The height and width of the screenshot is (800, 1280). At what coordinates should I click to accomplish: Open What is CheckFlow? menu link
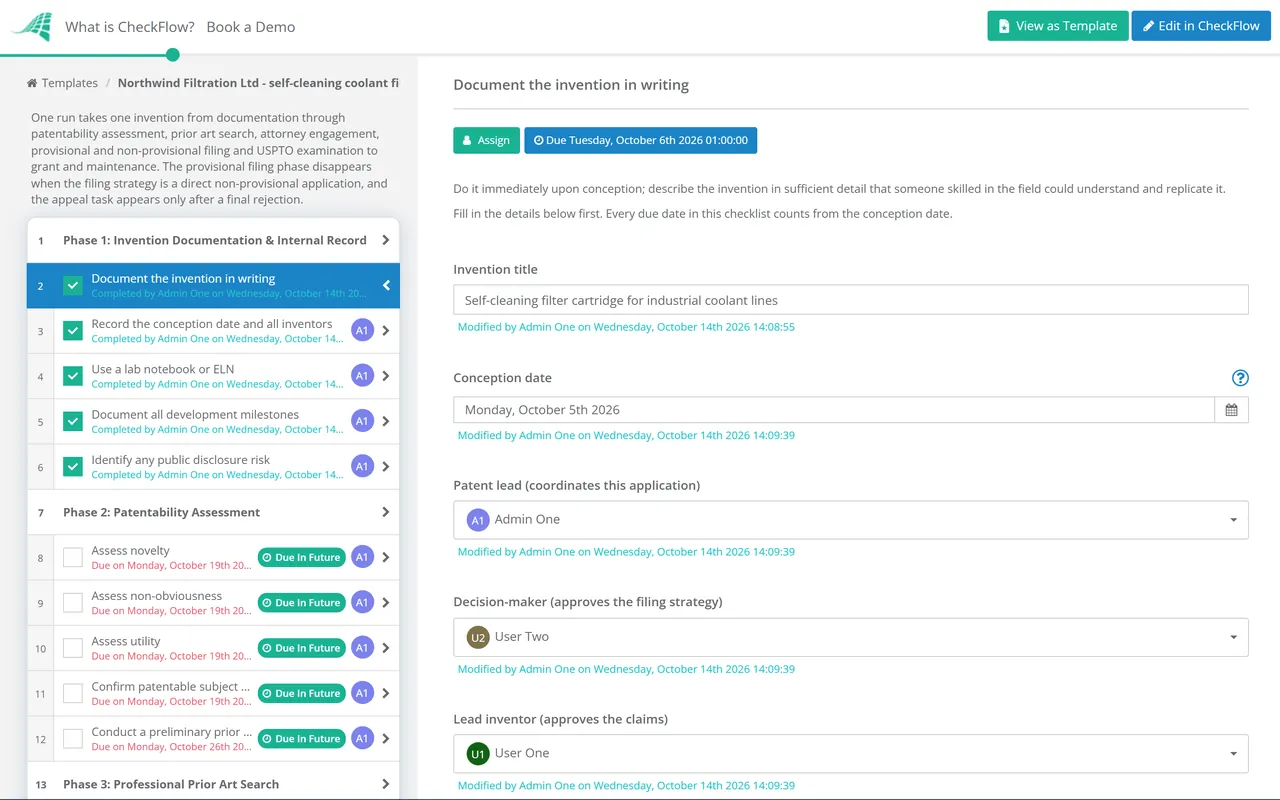(130, 27)
